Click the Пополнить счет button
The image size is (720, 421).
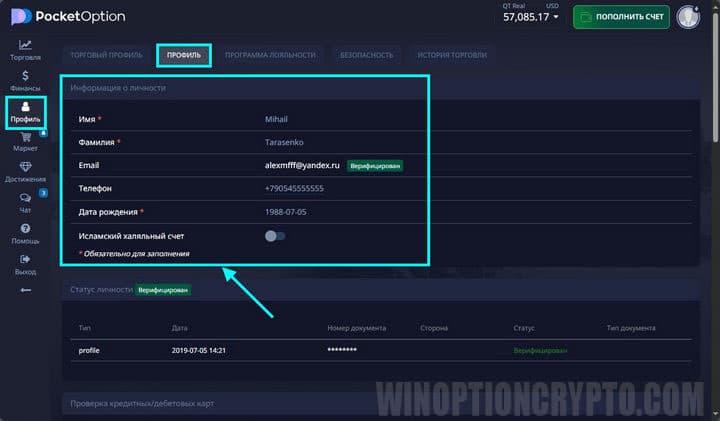(x=620, y=17)
